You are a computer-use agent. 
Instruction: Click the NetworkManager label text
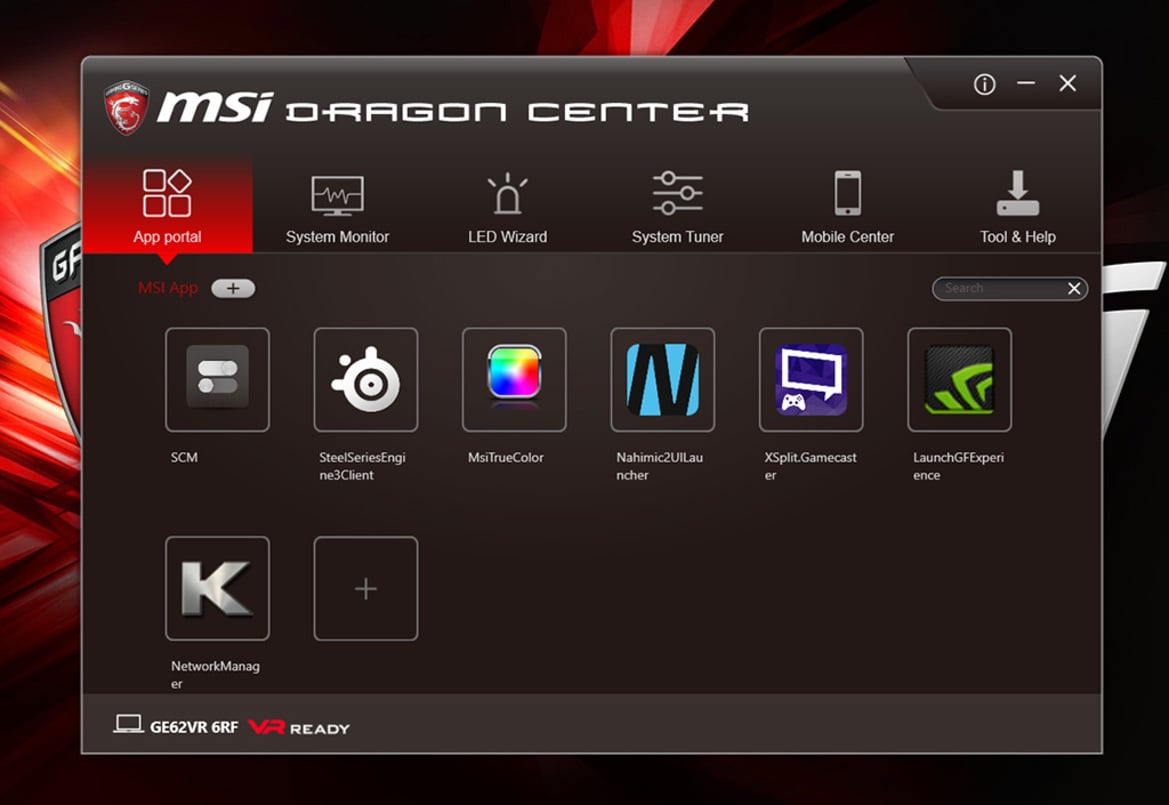[x=215, y=675]
